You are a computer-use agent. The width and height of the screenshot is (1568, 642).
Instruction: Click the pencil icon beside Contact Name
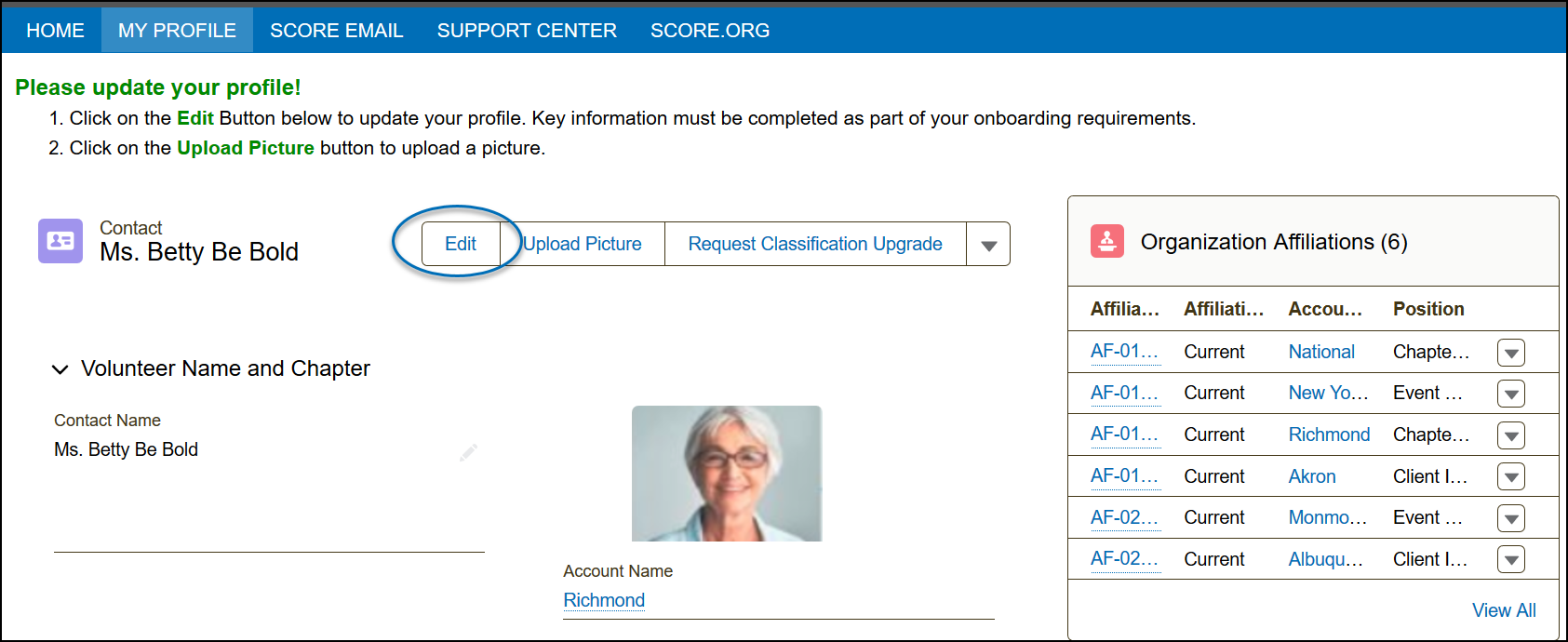(468, 452)
